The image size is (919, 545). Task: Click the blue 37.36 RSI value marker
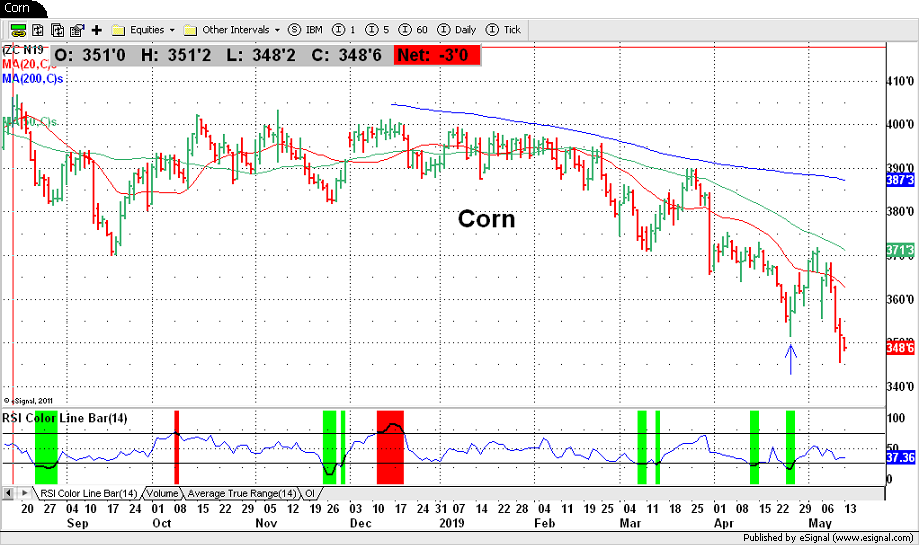click(x=901, y=457)
